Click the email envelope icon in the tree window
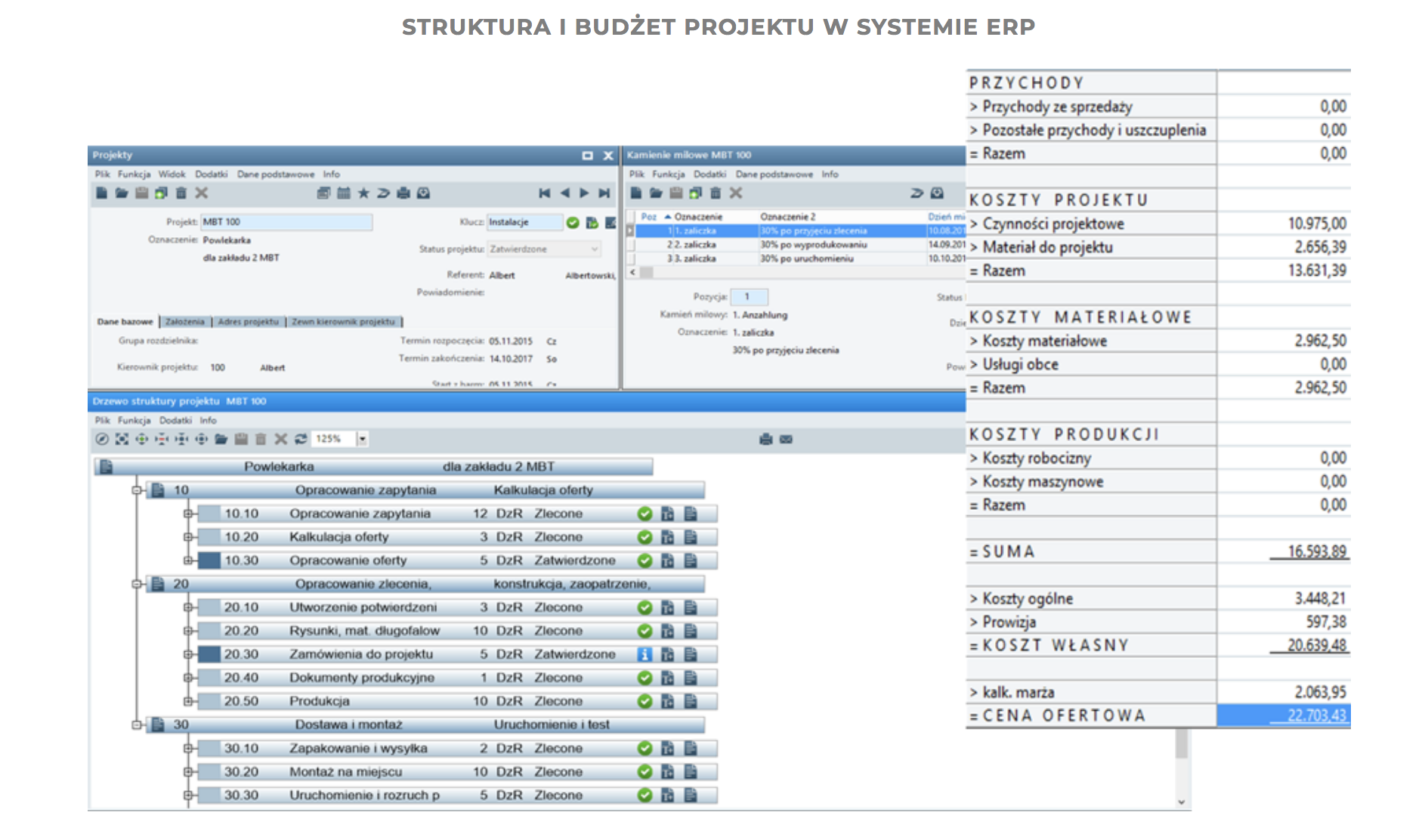1425x840 pixels. (787, 439)
